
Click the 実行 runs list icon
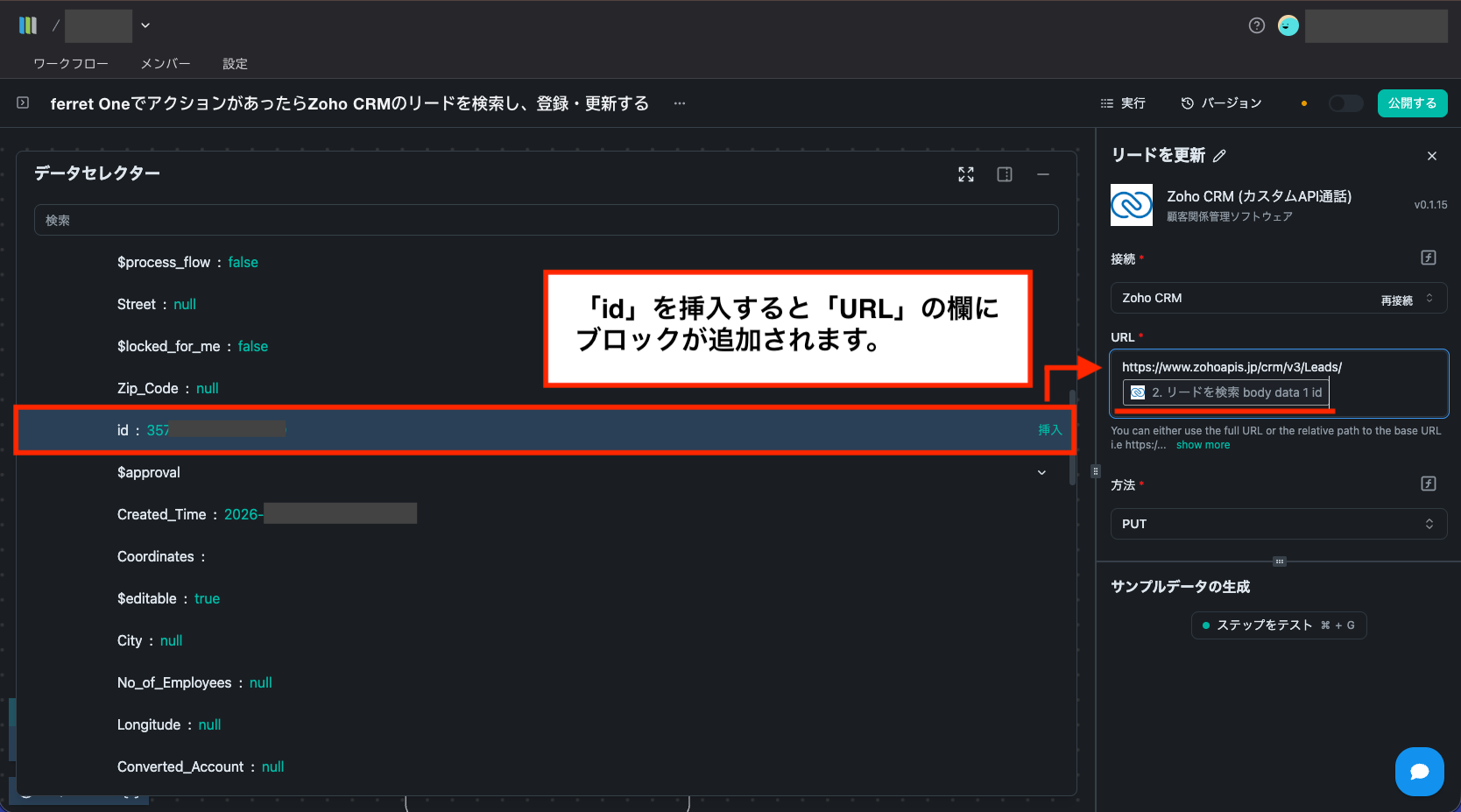[1106, 103]
